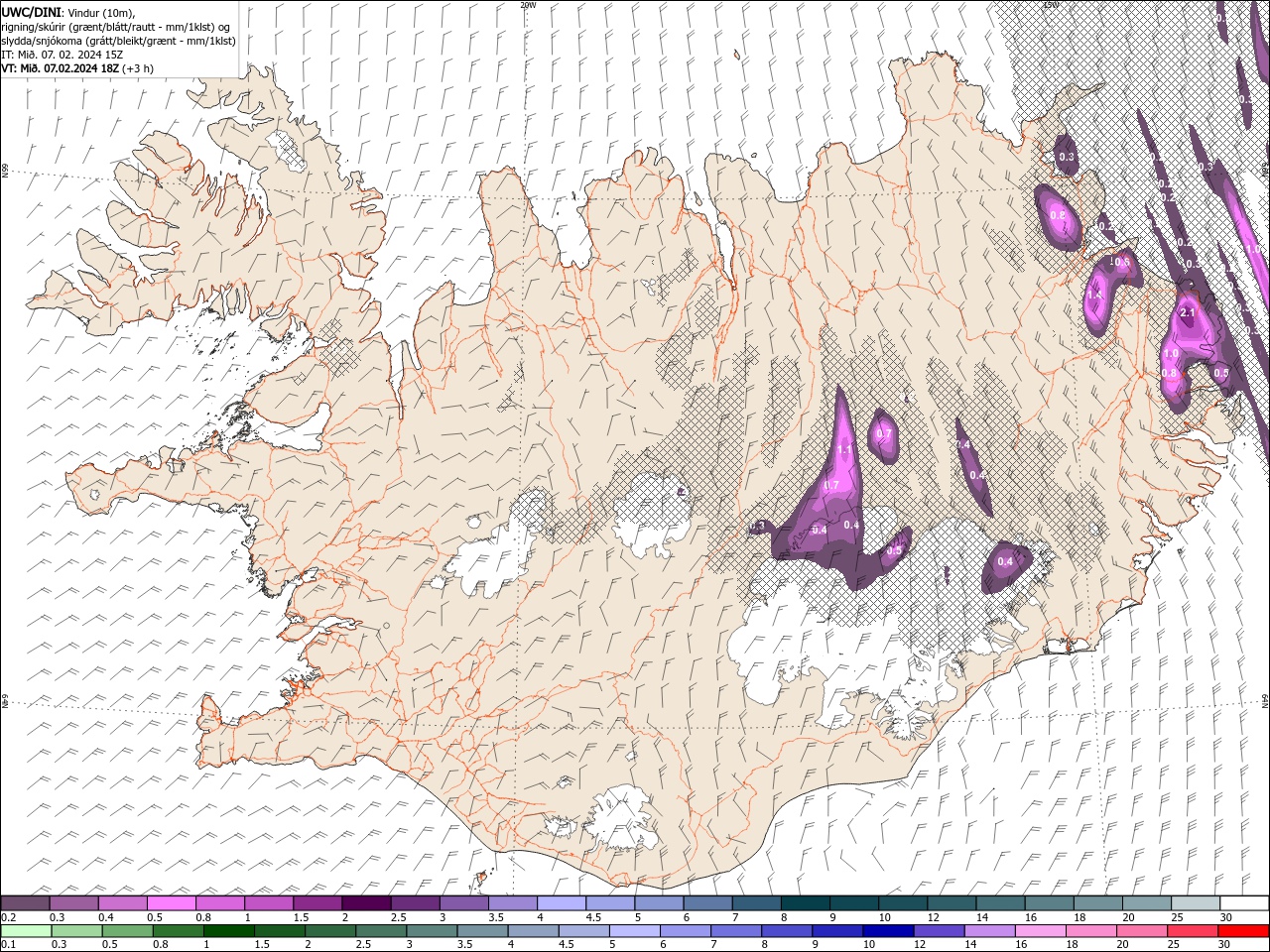
Task: Select the bright pink upper-row swatch labeled 0.5
Action: tap(171, 903)
